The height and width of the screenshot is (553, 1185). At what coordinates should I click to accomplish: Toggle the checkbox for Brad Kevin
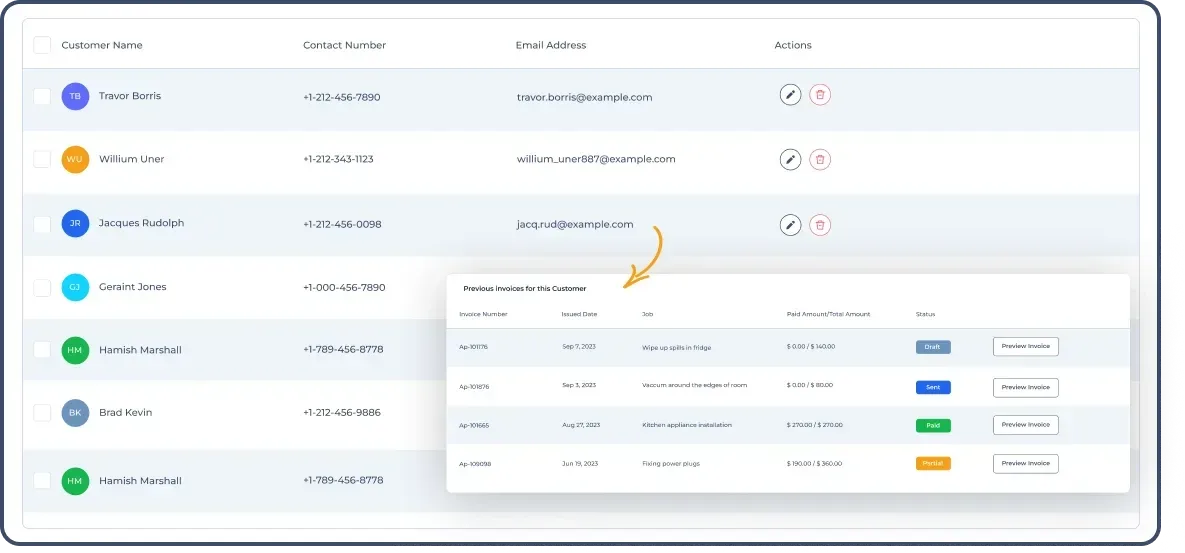pyautogui.click(x=42, y=413)
